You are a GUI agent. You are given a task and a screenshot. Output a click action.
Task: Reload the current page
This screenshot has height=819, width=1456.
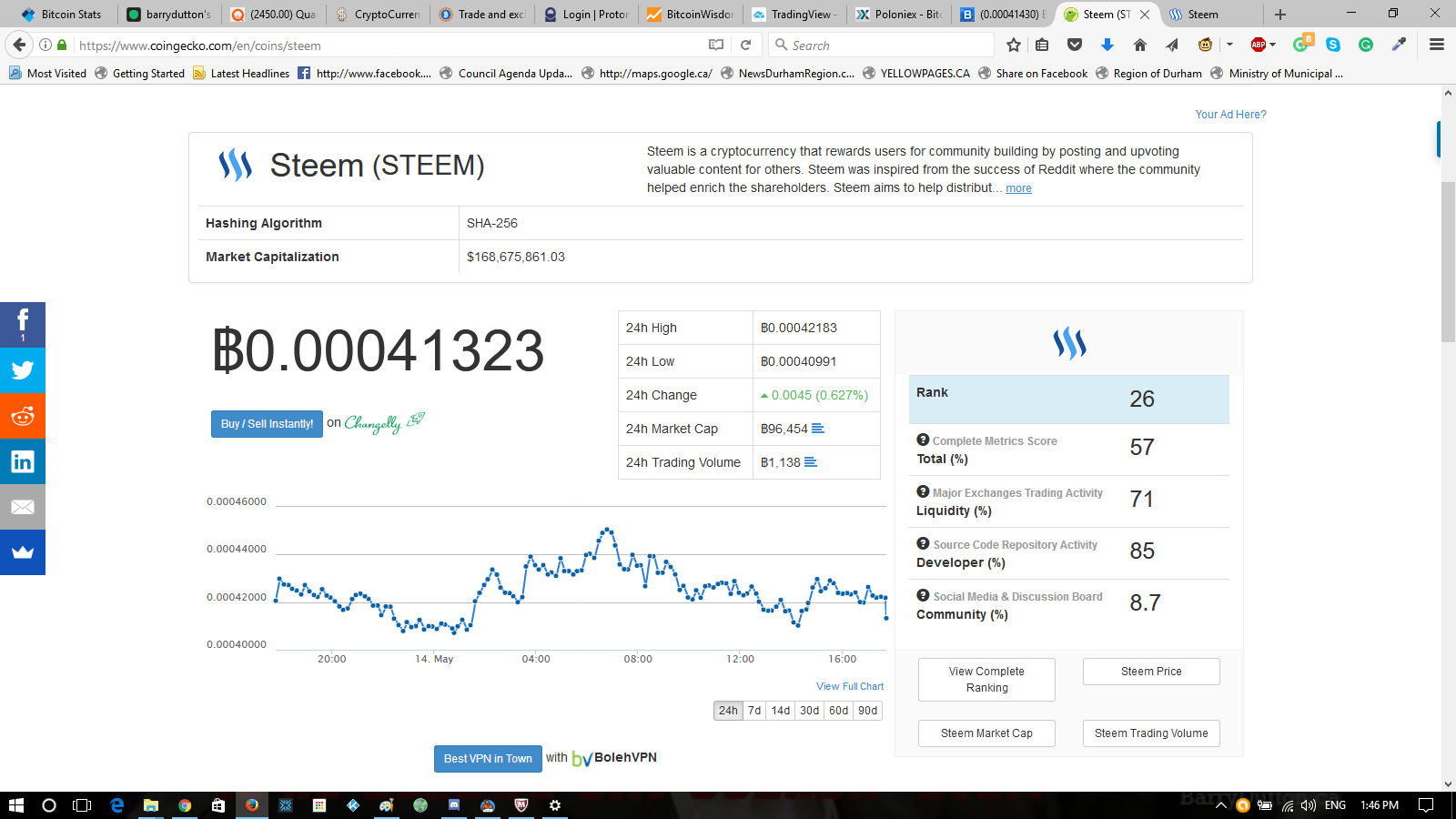tap(746, 45)
